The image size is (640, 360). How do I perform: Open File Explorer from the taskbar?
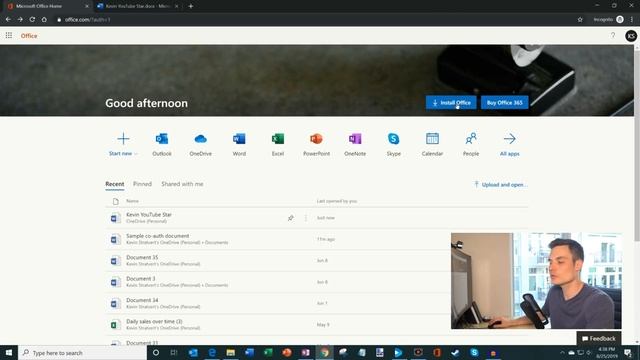coord(231,353)
